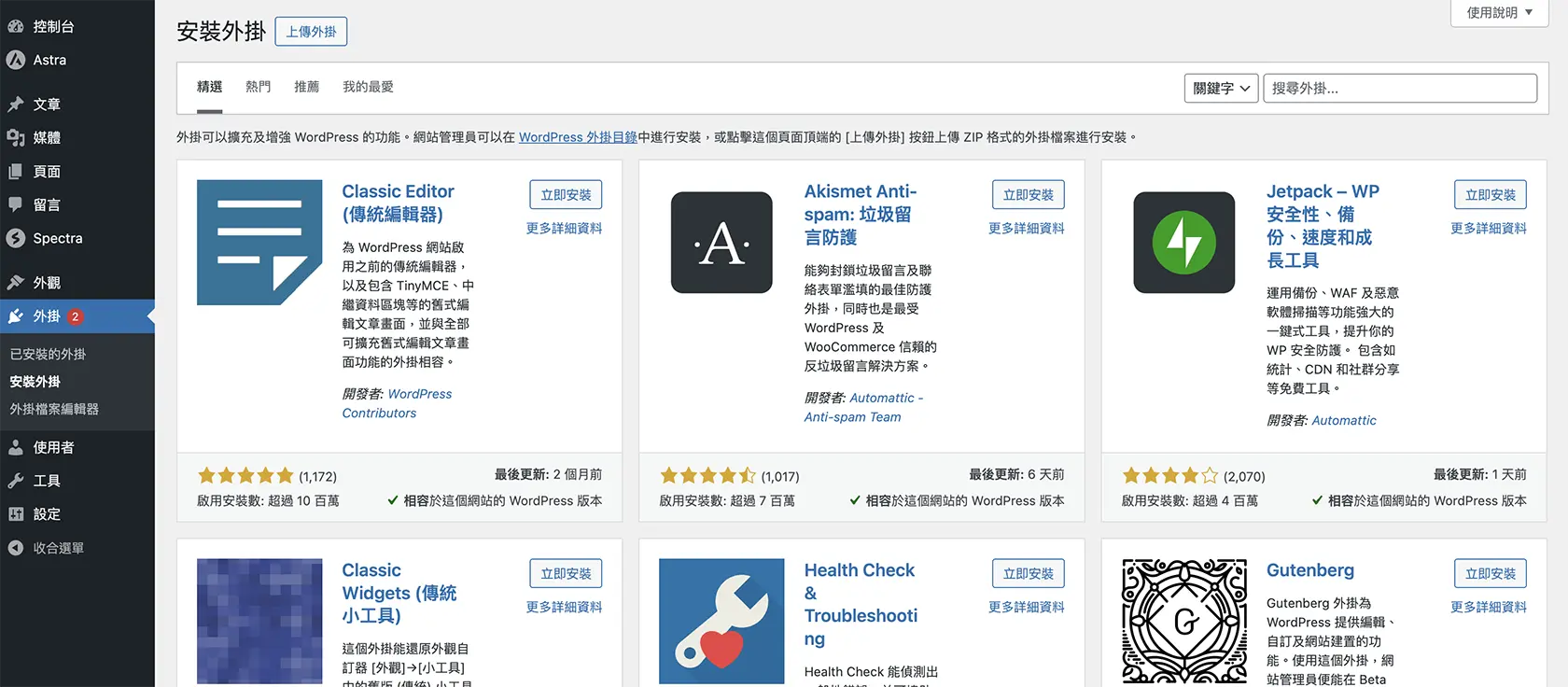Open 更多詳細資料 for Classic Widgets
The width and height of the screenshot is (1568, 687).
(x=564, y=608)
